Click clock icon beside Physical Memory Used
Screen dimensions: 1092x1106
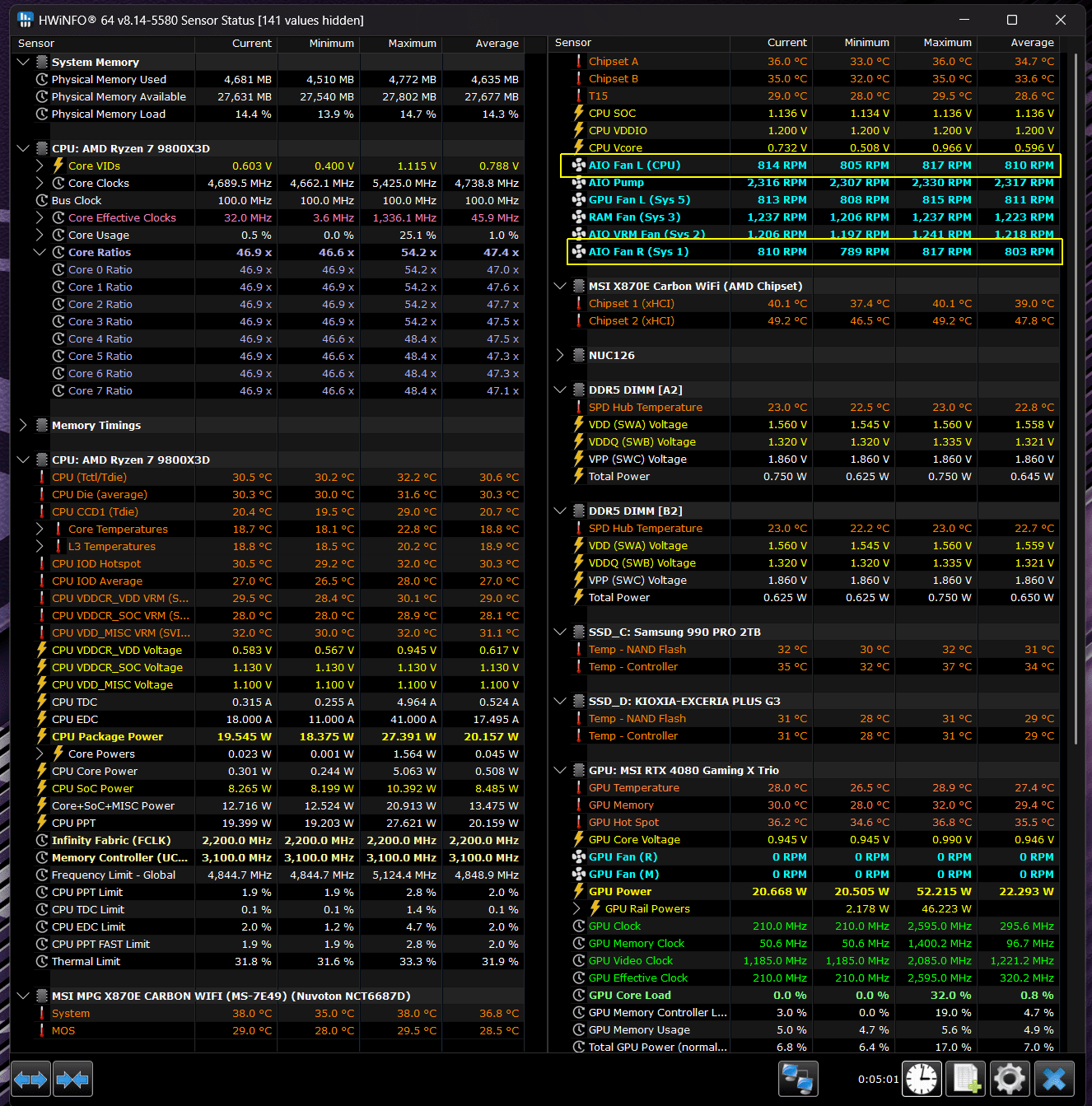[42, 79]
